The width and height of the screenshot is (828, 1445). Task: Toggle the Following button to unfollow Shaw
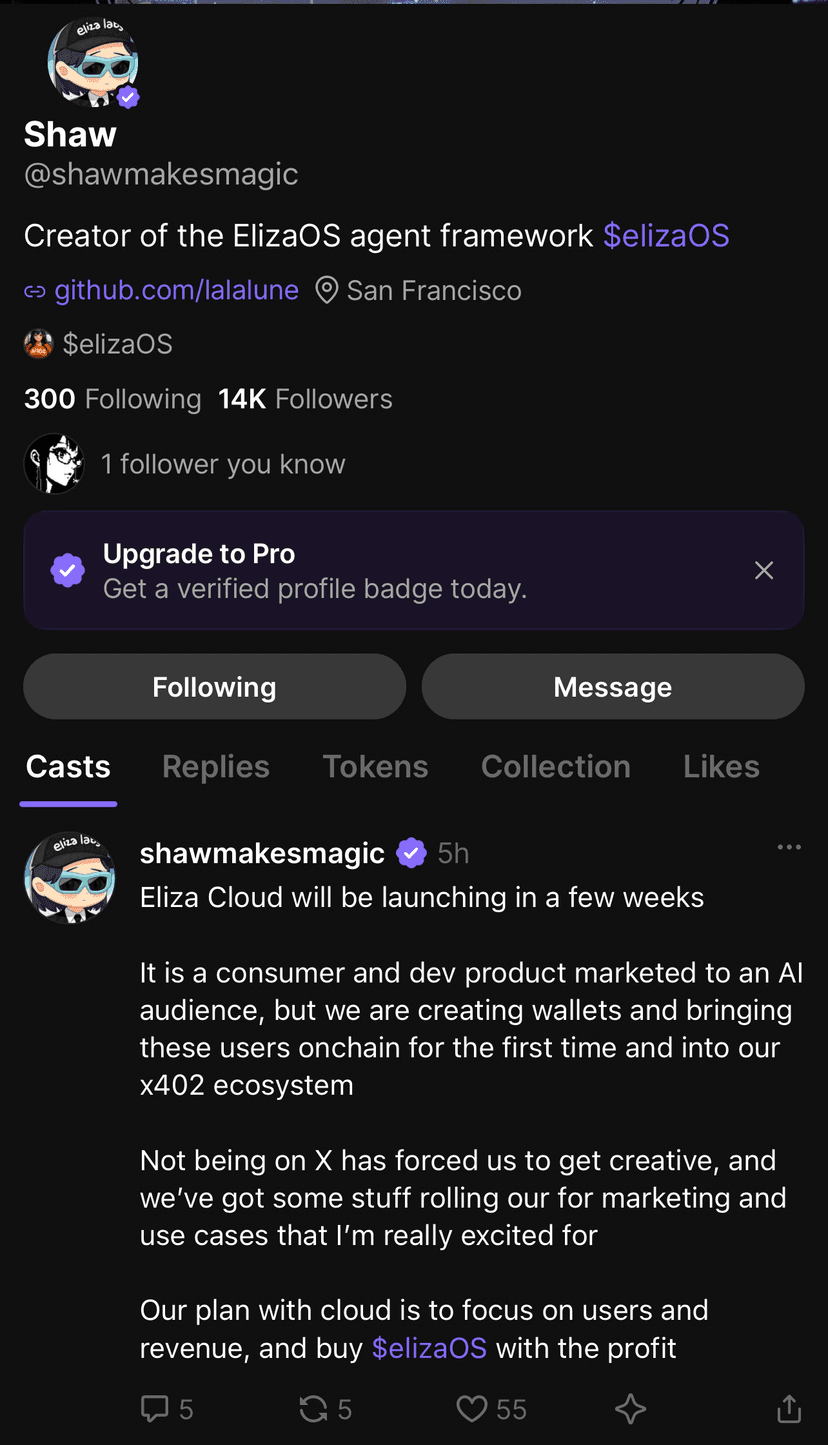pyautogui.click(x=214, y=687)
